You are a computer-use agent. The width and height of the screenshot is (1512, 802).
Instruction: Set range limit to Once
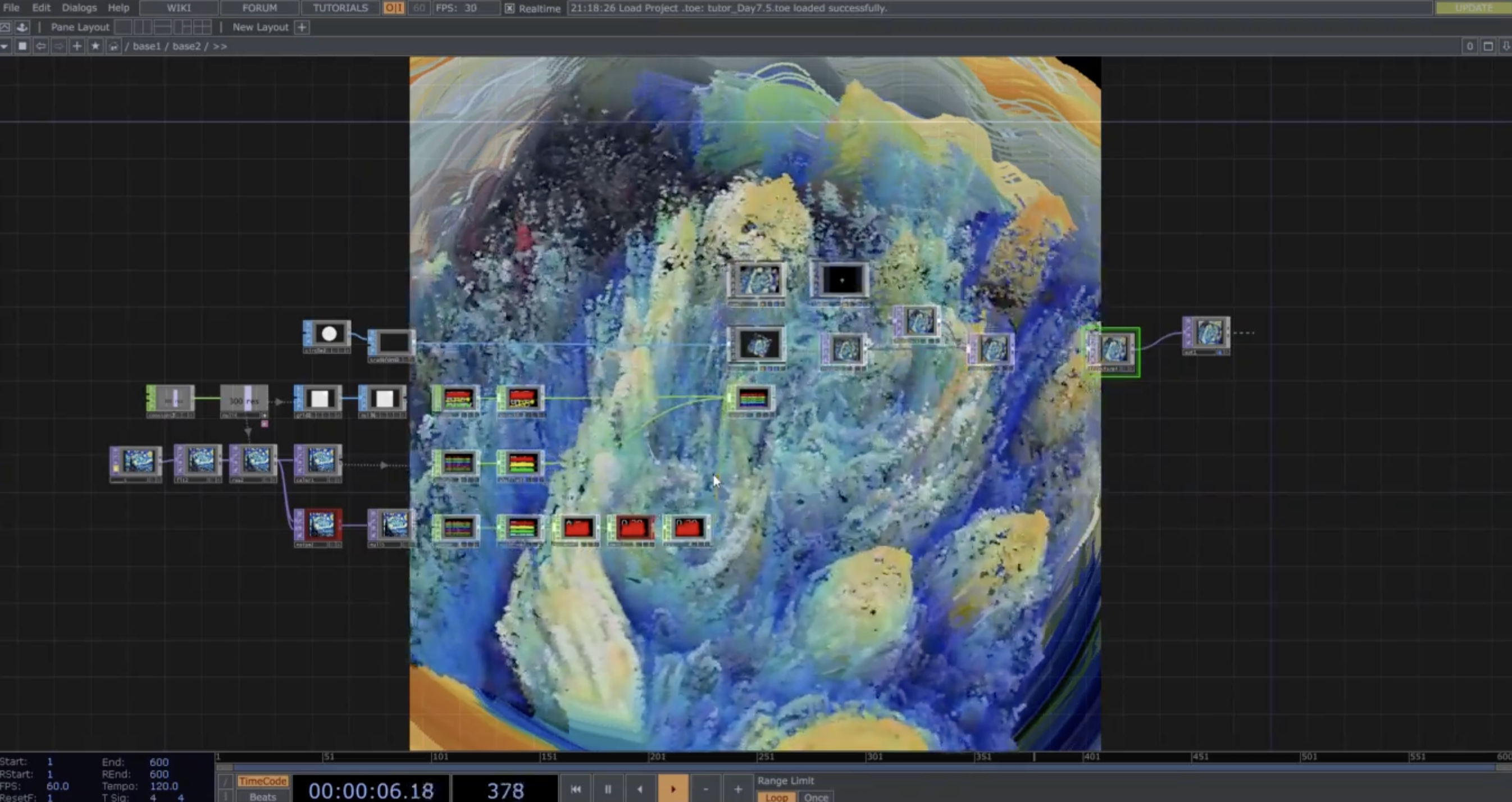tap(816, 797)
